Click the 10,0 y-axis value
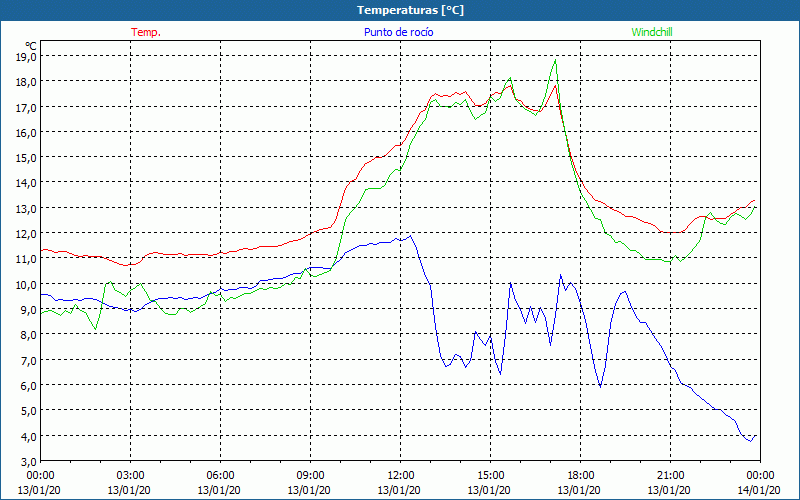The width and height of the screenshot is (800, 500). tap(27, 284)
